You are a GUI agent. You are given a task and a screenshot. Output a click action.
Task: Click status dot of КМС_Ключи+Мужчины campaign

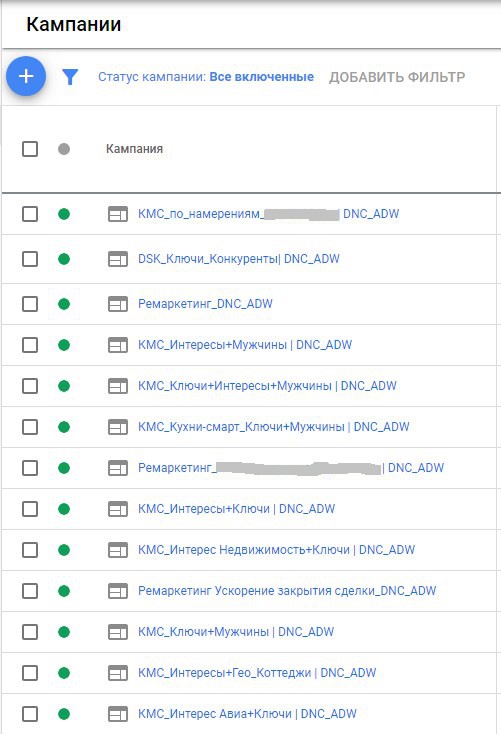pyautogui.click(x=64, y=632)
